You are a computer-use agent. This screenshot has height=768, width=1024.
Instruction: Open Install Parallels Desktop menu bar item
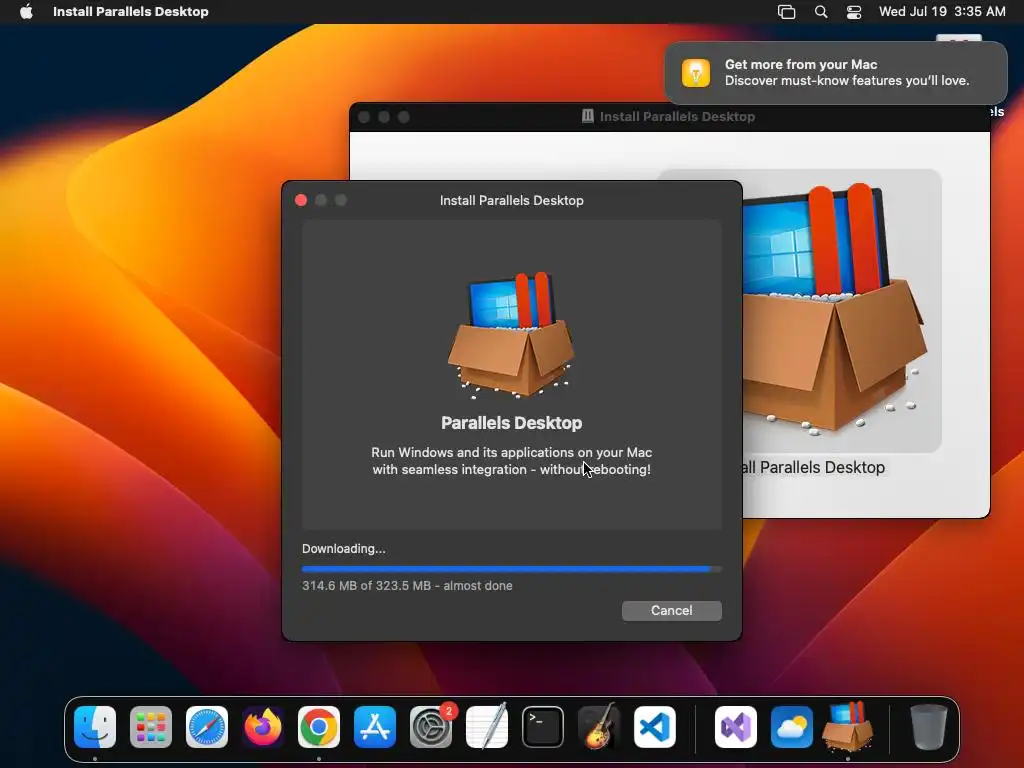(131, 12)
